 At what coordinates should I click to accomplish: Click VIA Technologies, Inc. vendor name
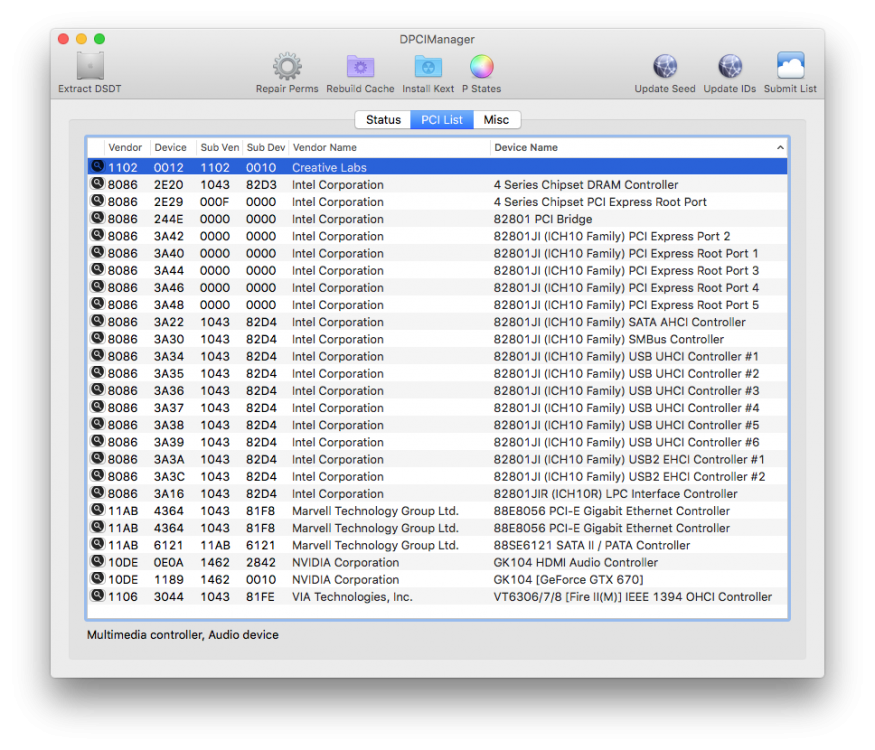click(x=352, y=597)
